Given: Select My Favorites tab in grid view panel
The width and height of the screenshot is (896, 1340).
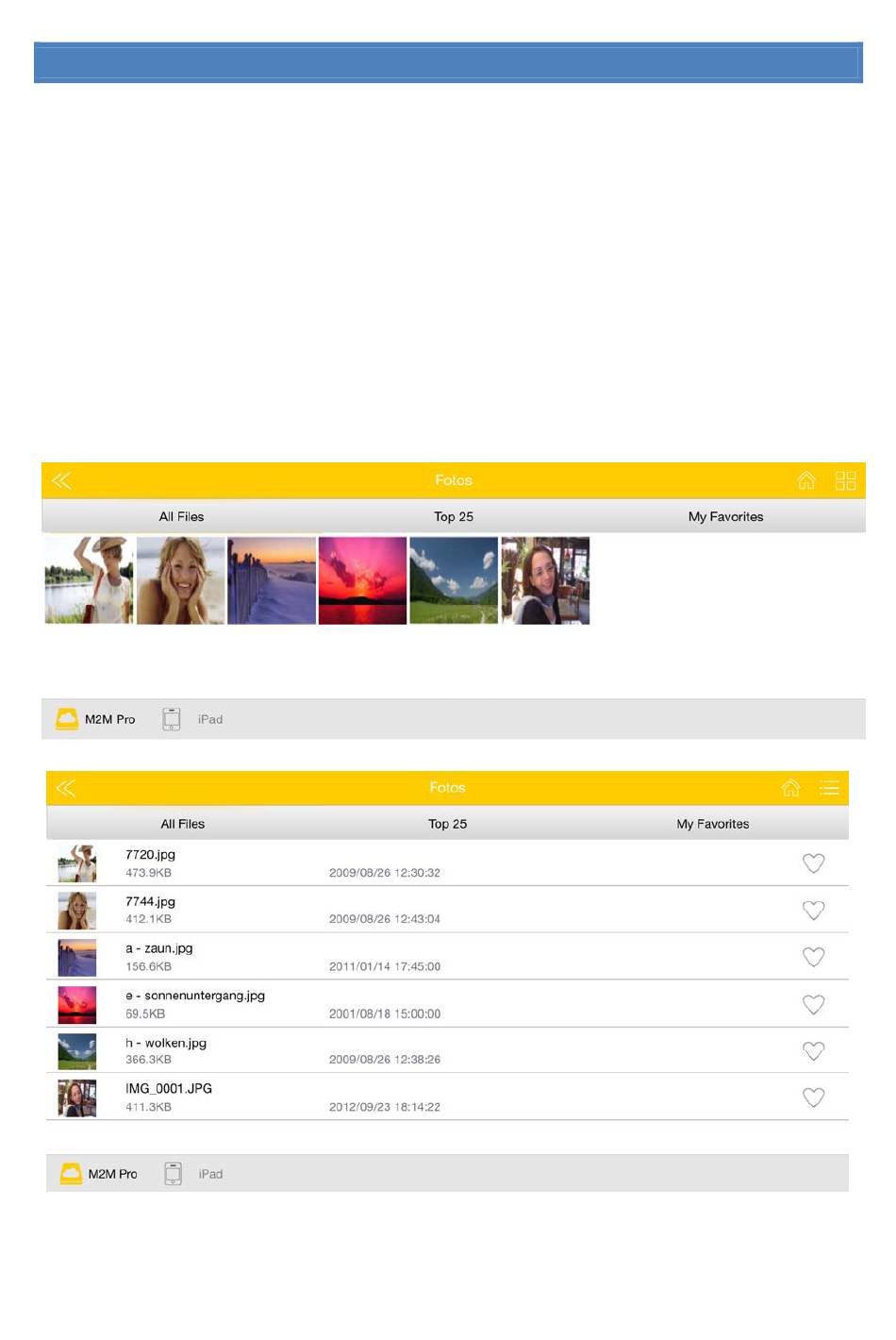Looking at the screenshot, I should pos(726,516).
